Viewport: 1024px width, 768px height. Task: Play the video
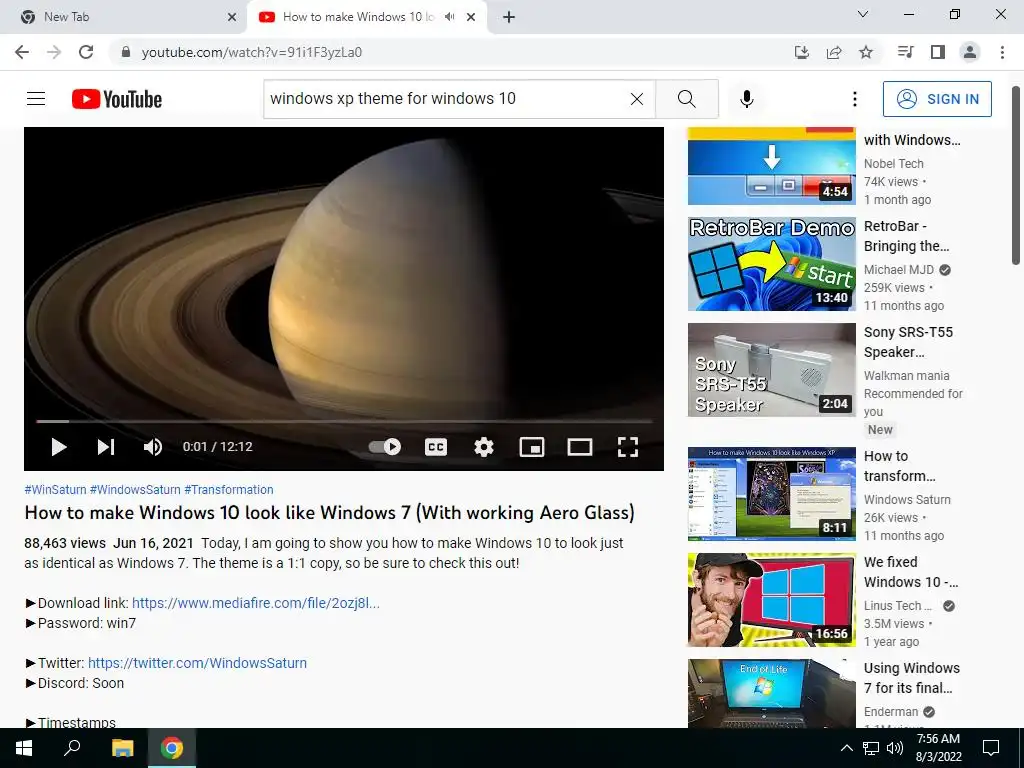coord(59,447)
